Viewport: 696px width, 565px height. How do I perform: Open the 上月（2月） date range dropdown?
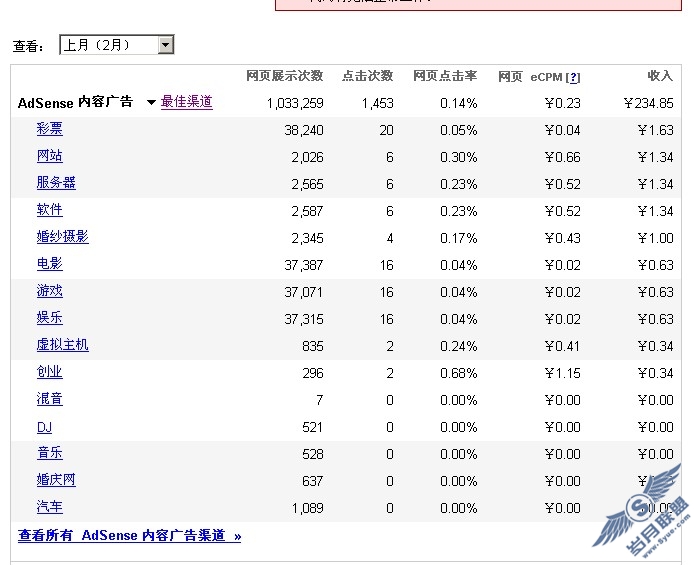(117, 45)
